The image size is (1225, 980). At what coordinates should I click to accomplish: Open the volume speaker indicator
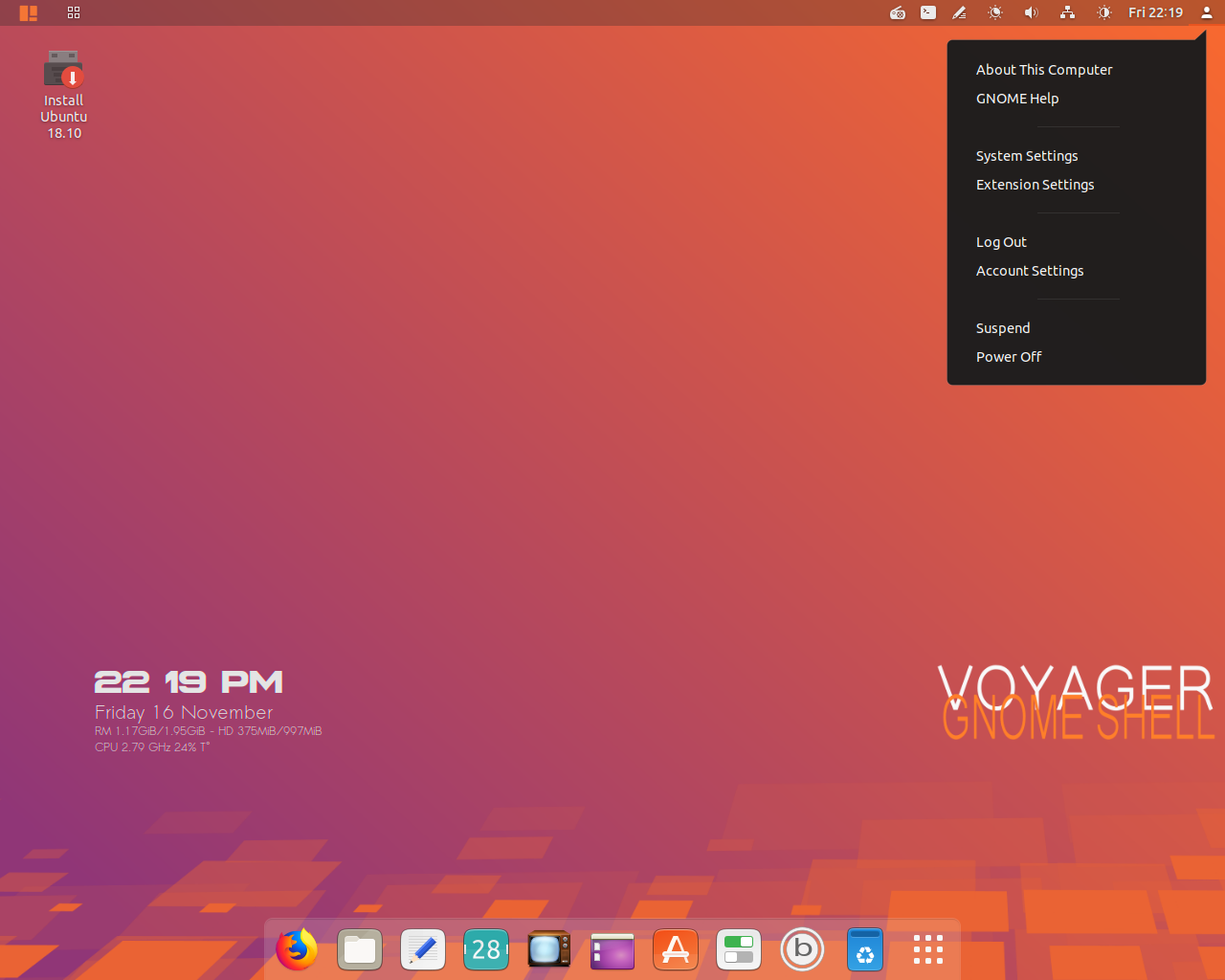point(1031,12)
